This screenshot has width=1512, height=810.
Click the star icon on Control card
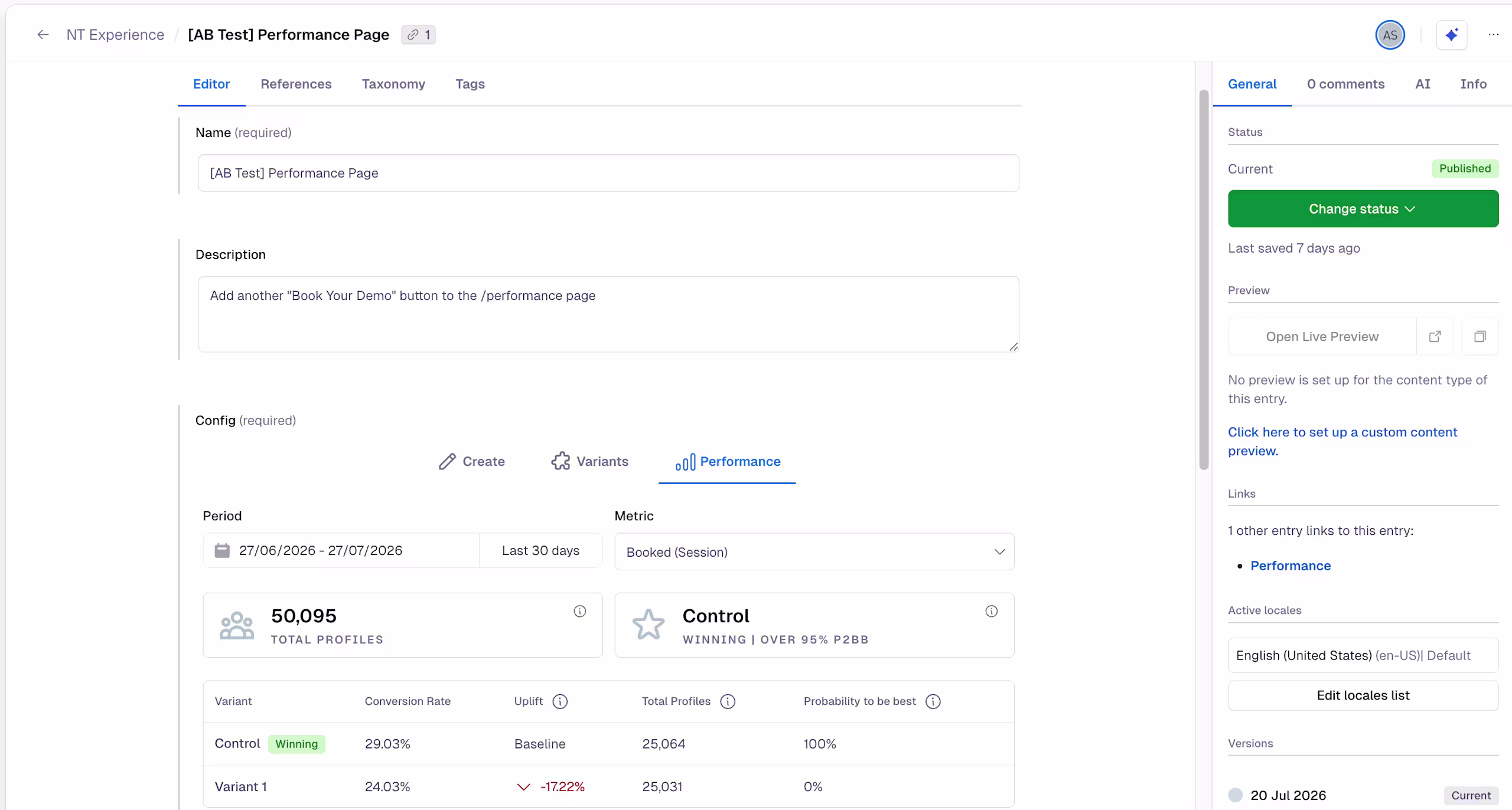[x=649, y=625]
